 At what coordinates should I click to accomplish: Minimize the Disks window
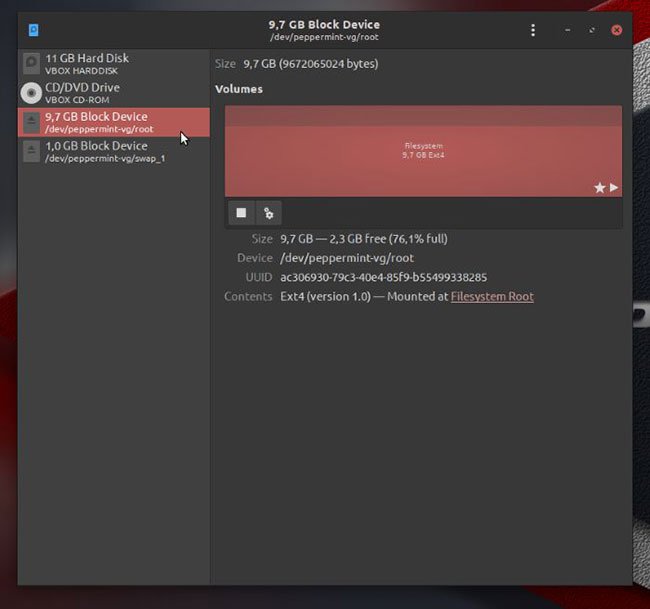pos(568,30)
